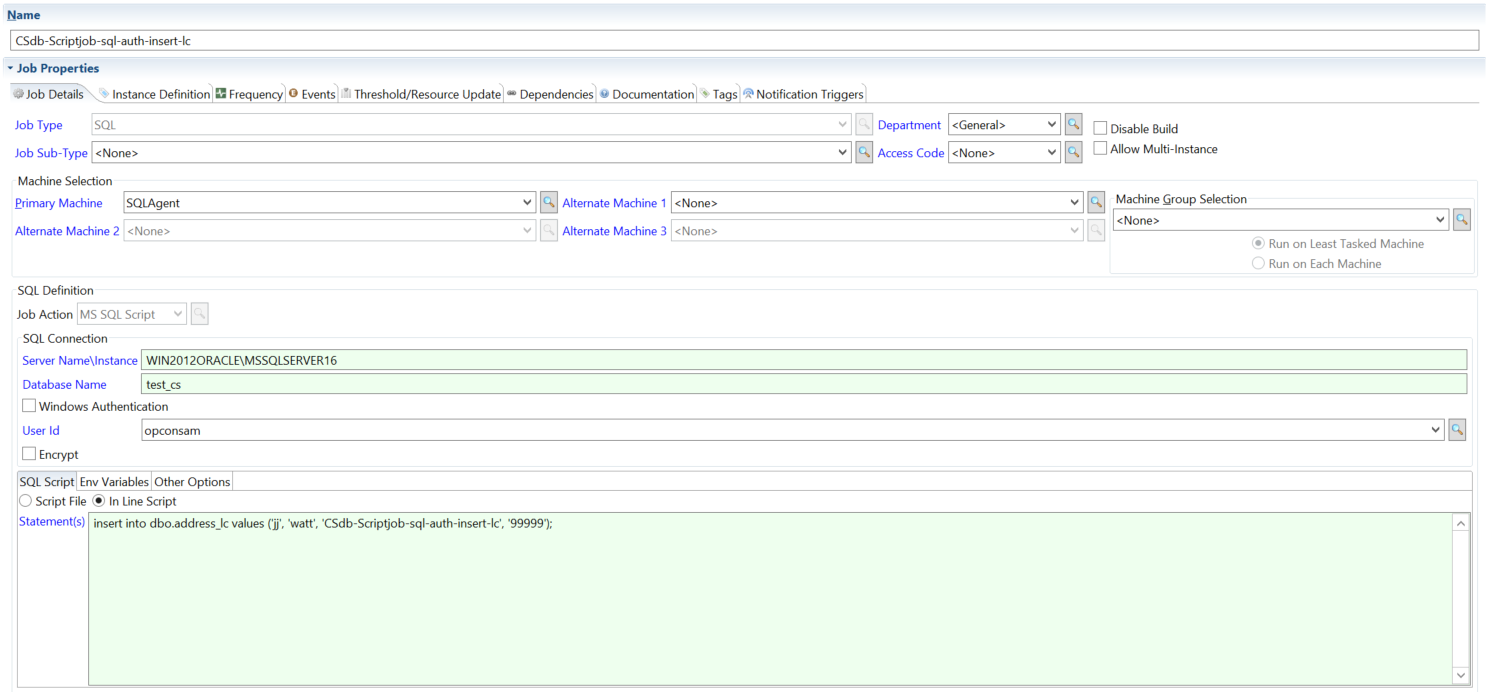
Task: Click into the job Name field
Action: (x=744, y=41)
